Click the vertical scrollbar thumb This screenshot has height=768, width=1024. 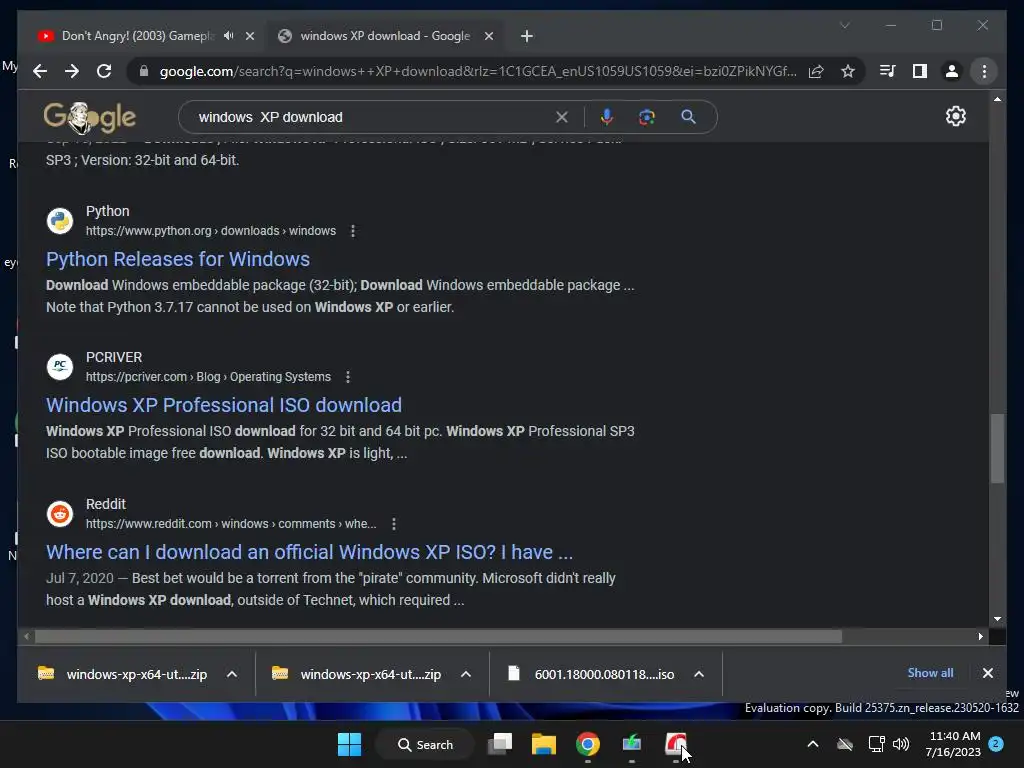997,448
